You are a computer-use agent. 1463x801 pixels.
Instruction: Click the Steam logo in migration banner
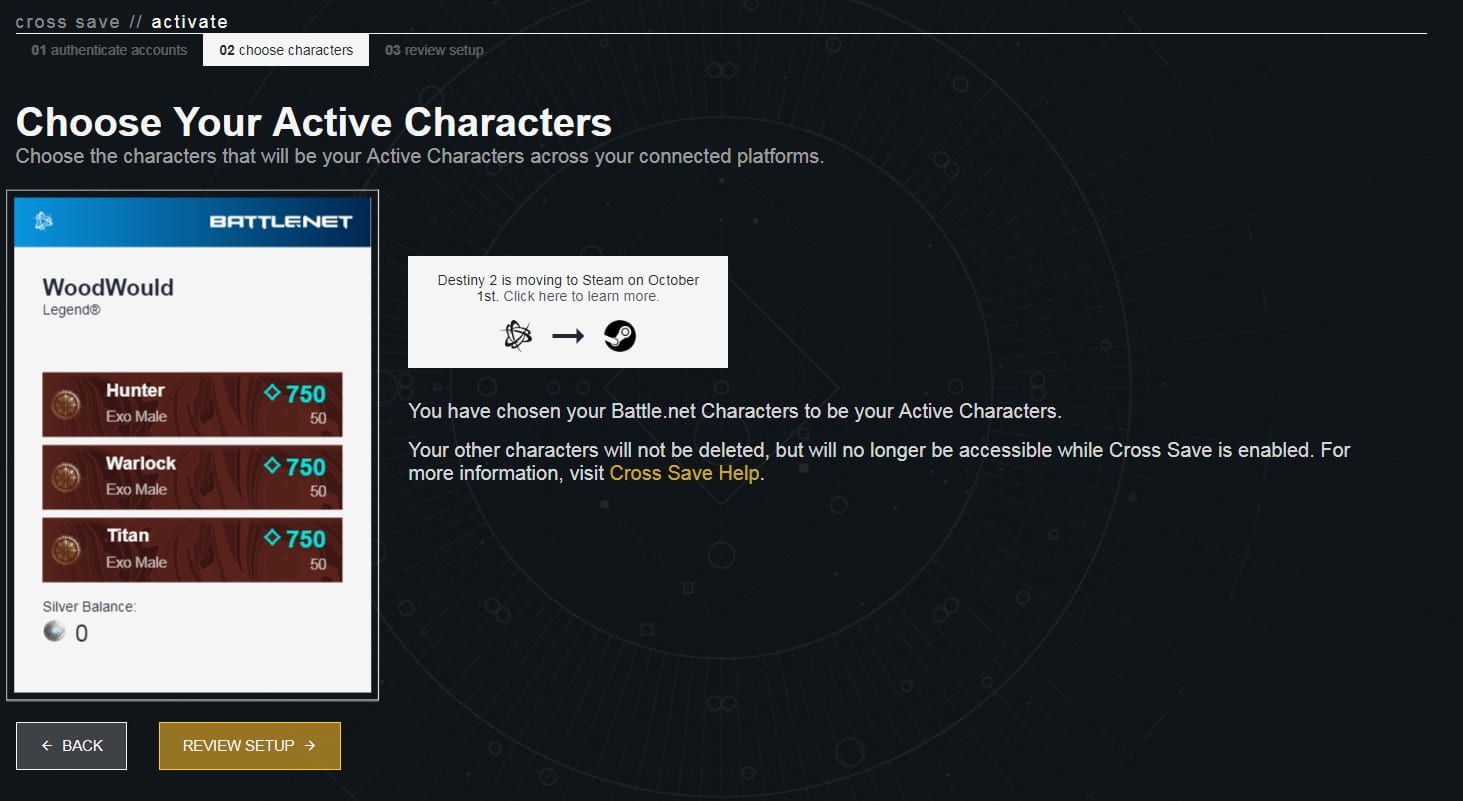click(620, 337)
